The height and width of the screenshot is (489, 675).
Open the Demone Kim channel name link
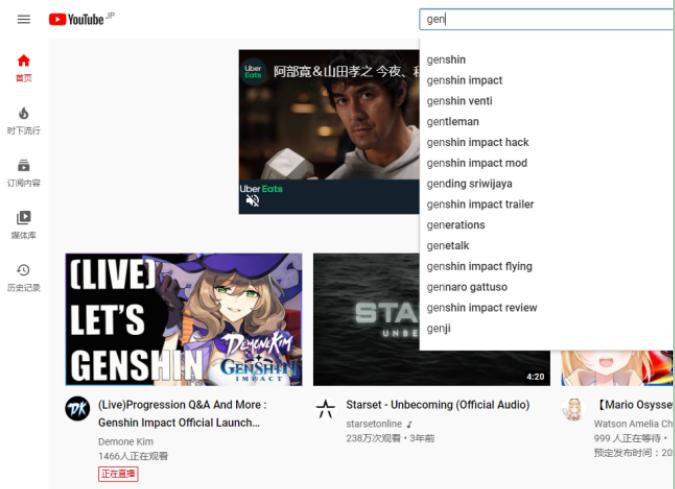coord(125,441)
